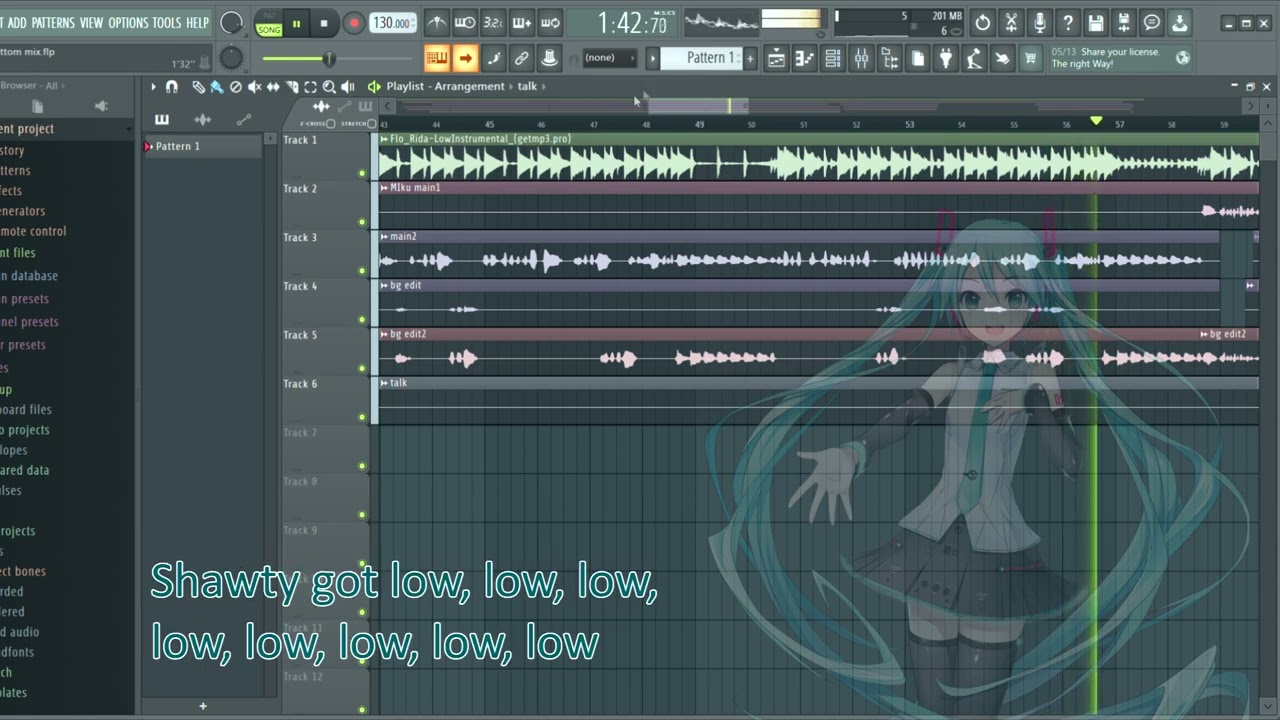This screenshot has height=720, width=1280.
Task: Click the note blend recording icon
Action: point(494,58)
